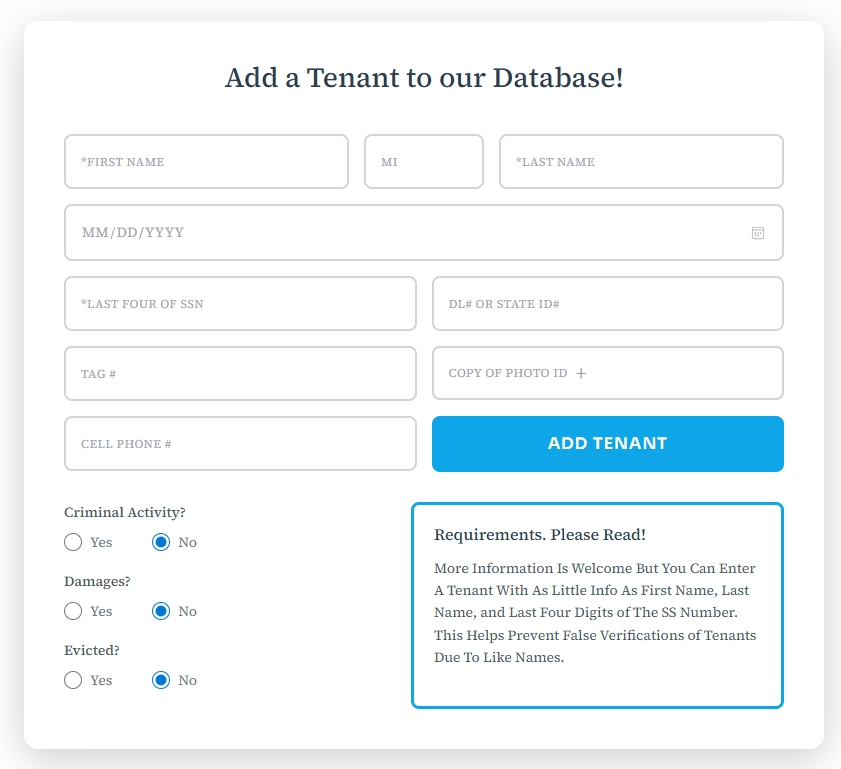Click the MI input field
The height and width of the screenshot is (769, 841).
coord(423,161)
